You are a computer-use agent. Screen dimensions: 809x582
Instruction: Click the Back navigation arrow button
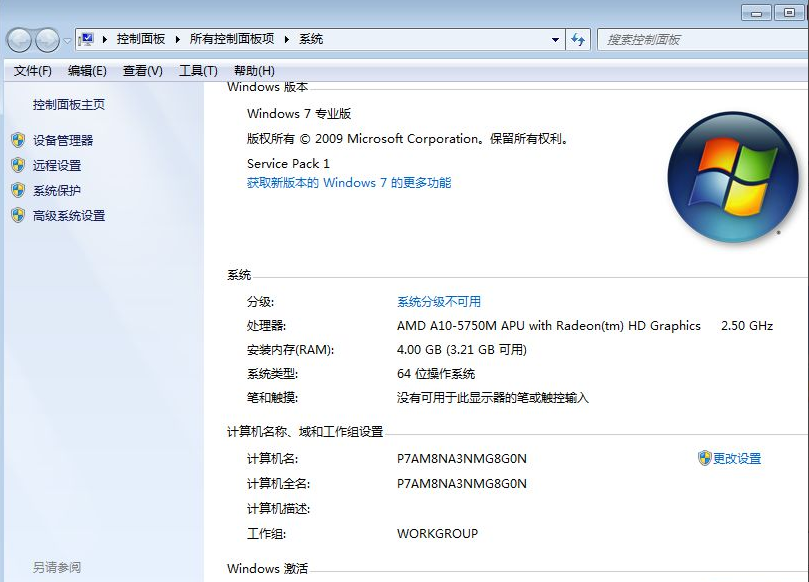point(20,40)
